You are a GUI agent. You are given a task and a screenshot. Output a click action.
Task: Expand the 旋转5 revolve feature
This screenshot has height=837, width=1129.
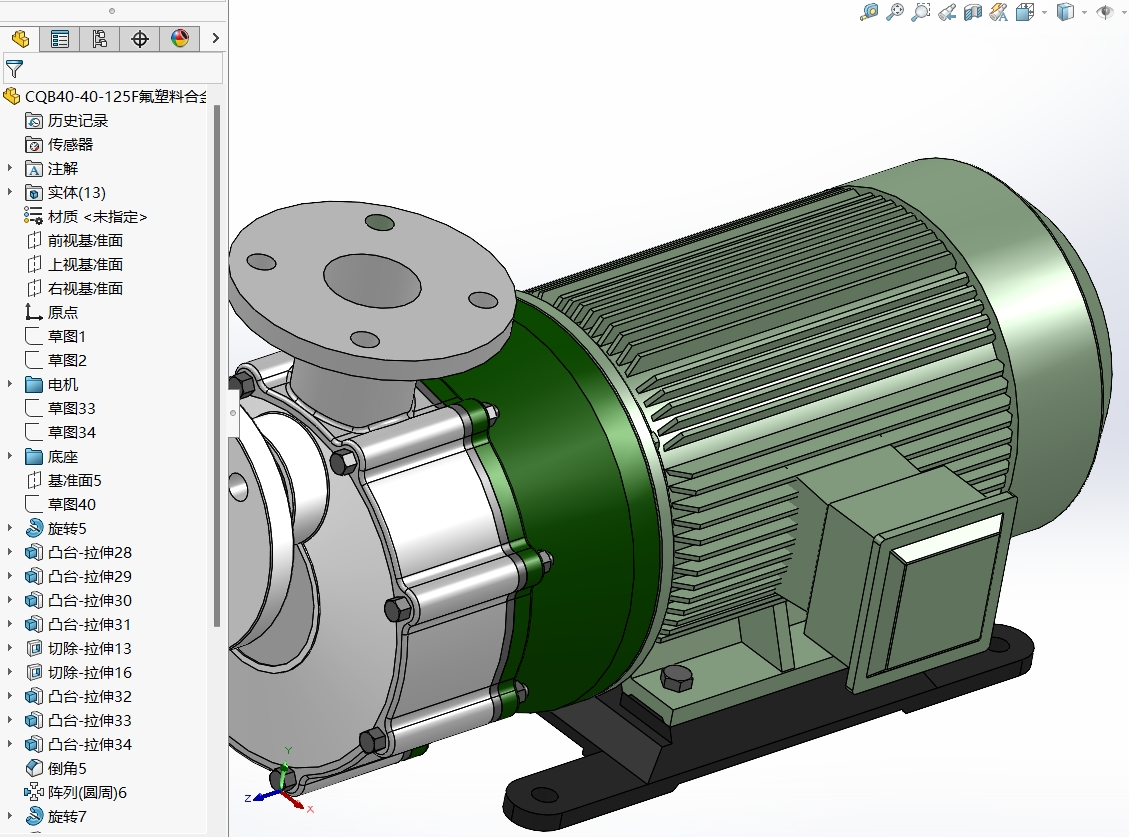9,529
